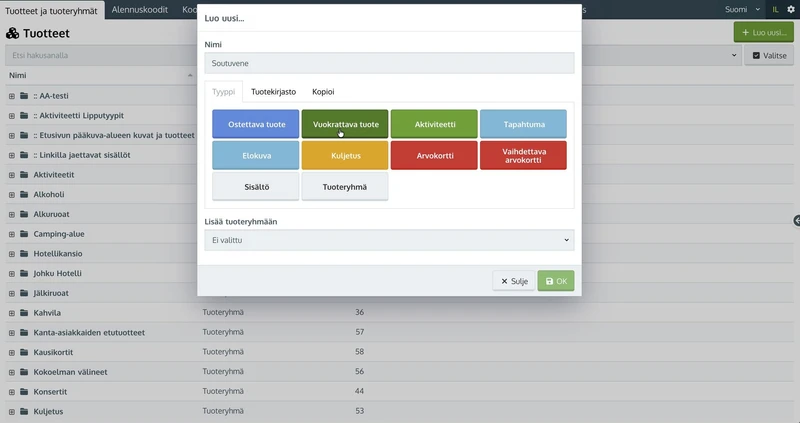Expand the Kahvila folder
The width and height of the screenshot is (800, 423).
pyautogui.click(x=12, y=313)
